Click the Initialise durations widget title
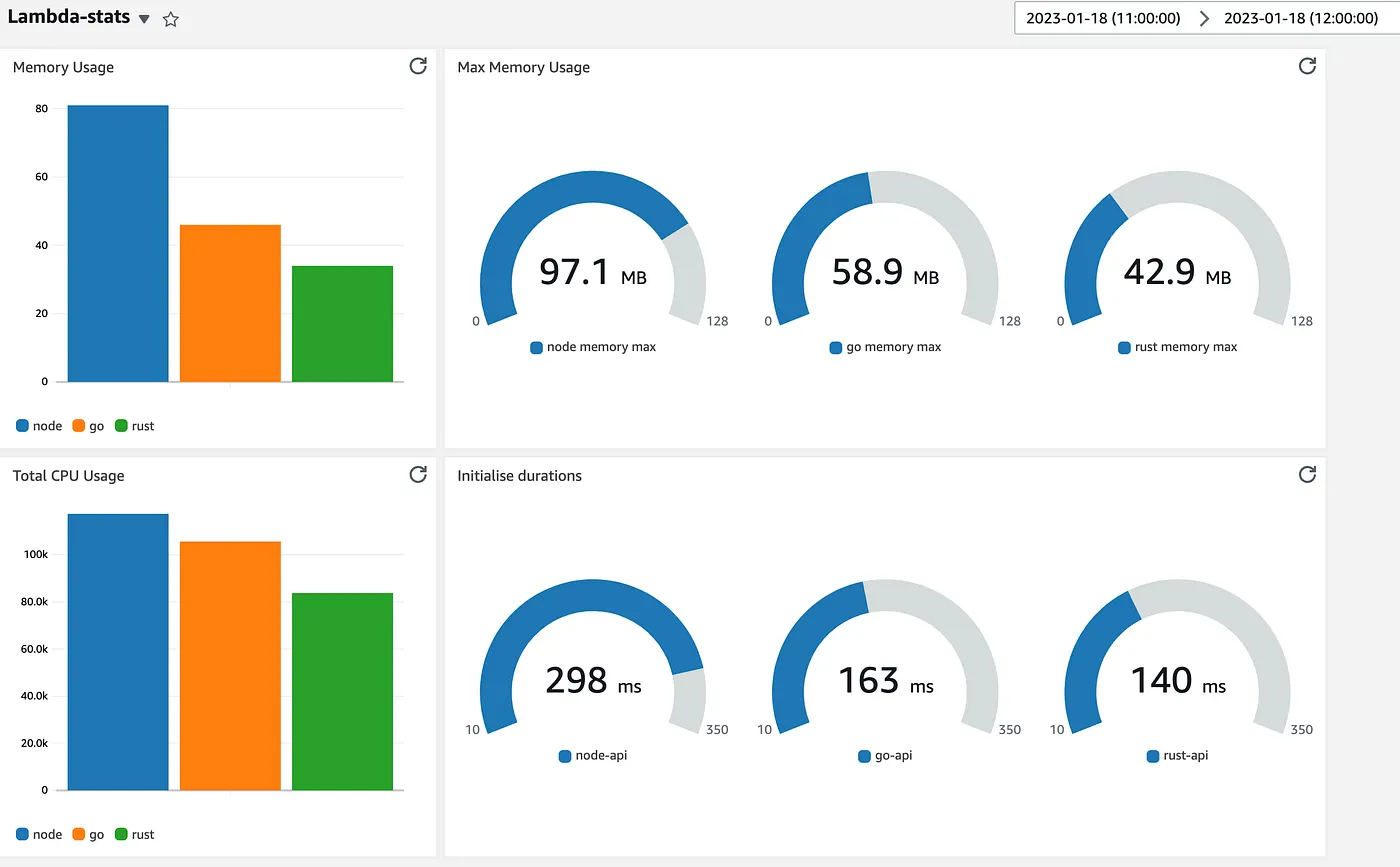The image size is (1400, 867). [519, 475]
